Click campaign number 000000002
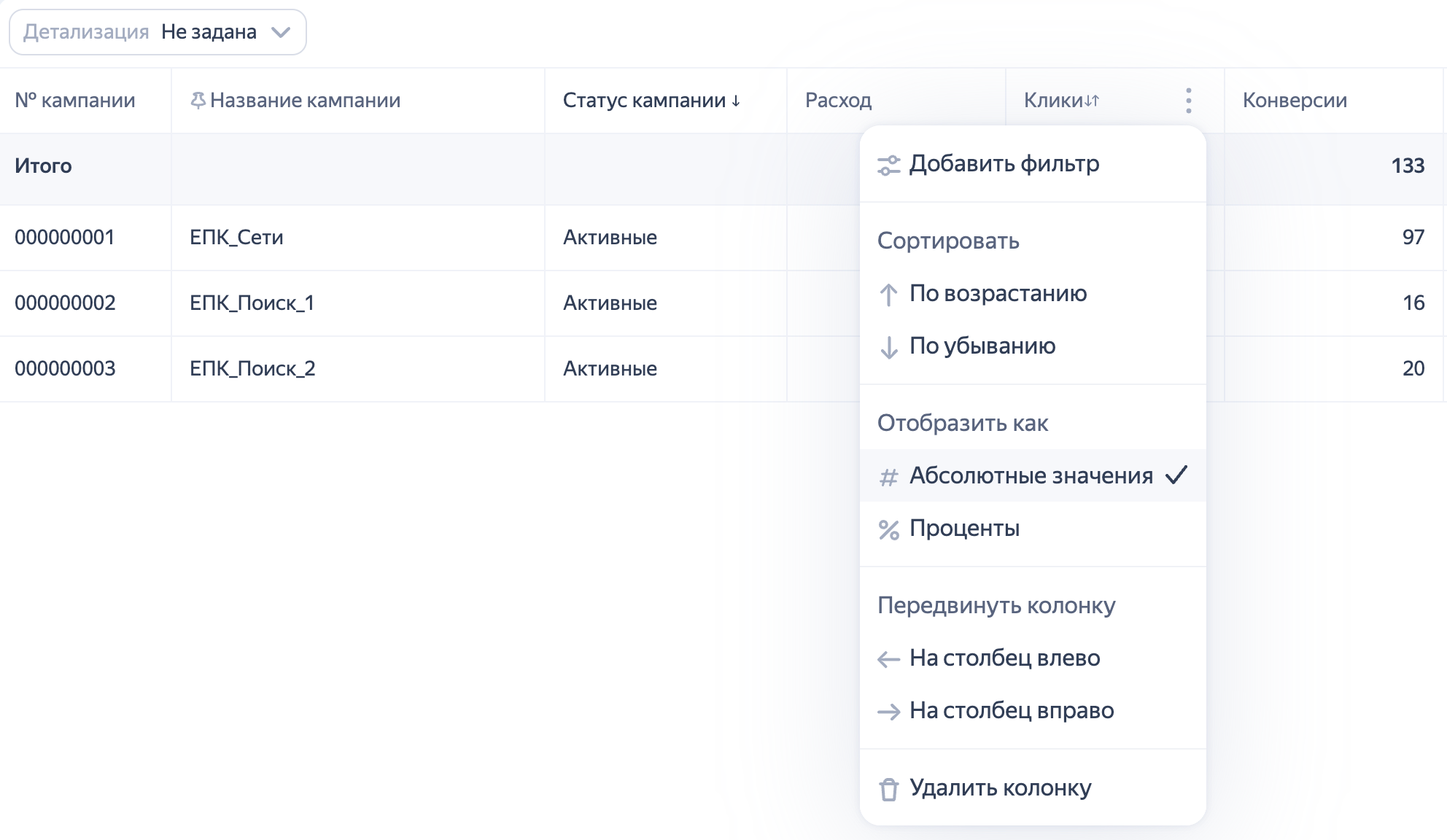This screenshot has height=840, width=1447. coord(65,303)
